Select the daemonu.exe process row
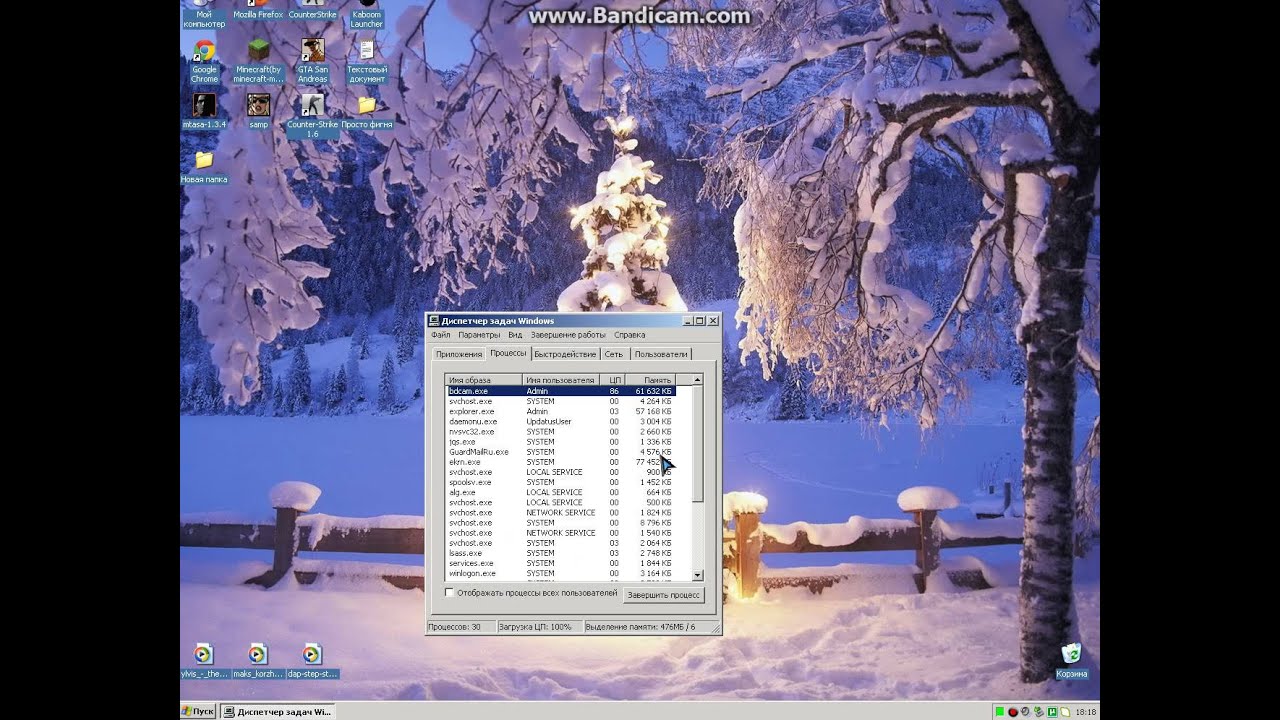Image resolution: width=1280 pixels, height=720 pixels. click(561, 421)
